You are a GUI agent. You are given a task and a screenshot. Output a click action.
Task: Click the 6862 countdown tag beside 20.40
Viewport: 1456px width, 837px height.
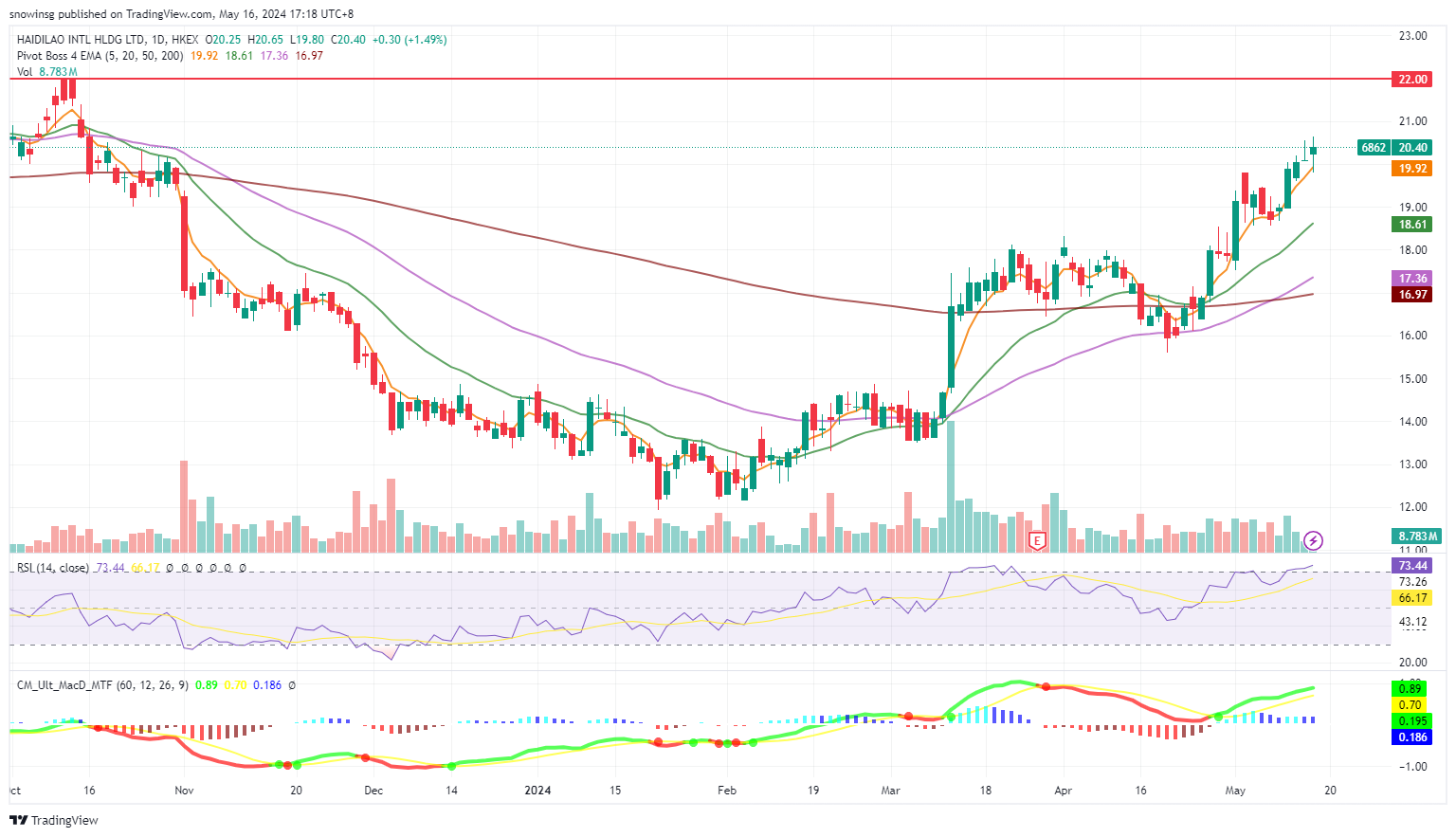click(x=1374, y=147)
